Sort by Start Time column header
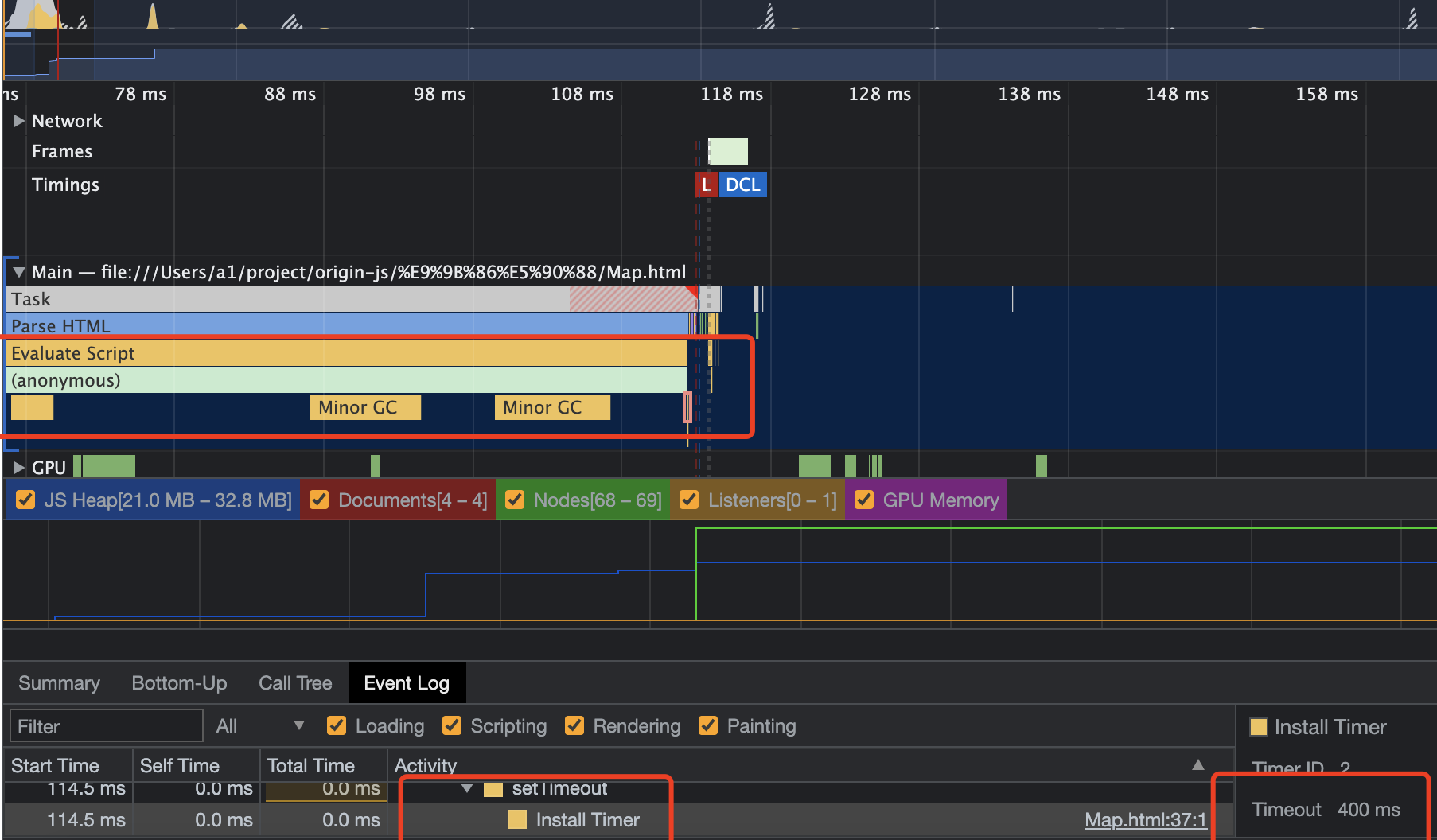This screenshot has height=840, width=1437. [68, 765]
